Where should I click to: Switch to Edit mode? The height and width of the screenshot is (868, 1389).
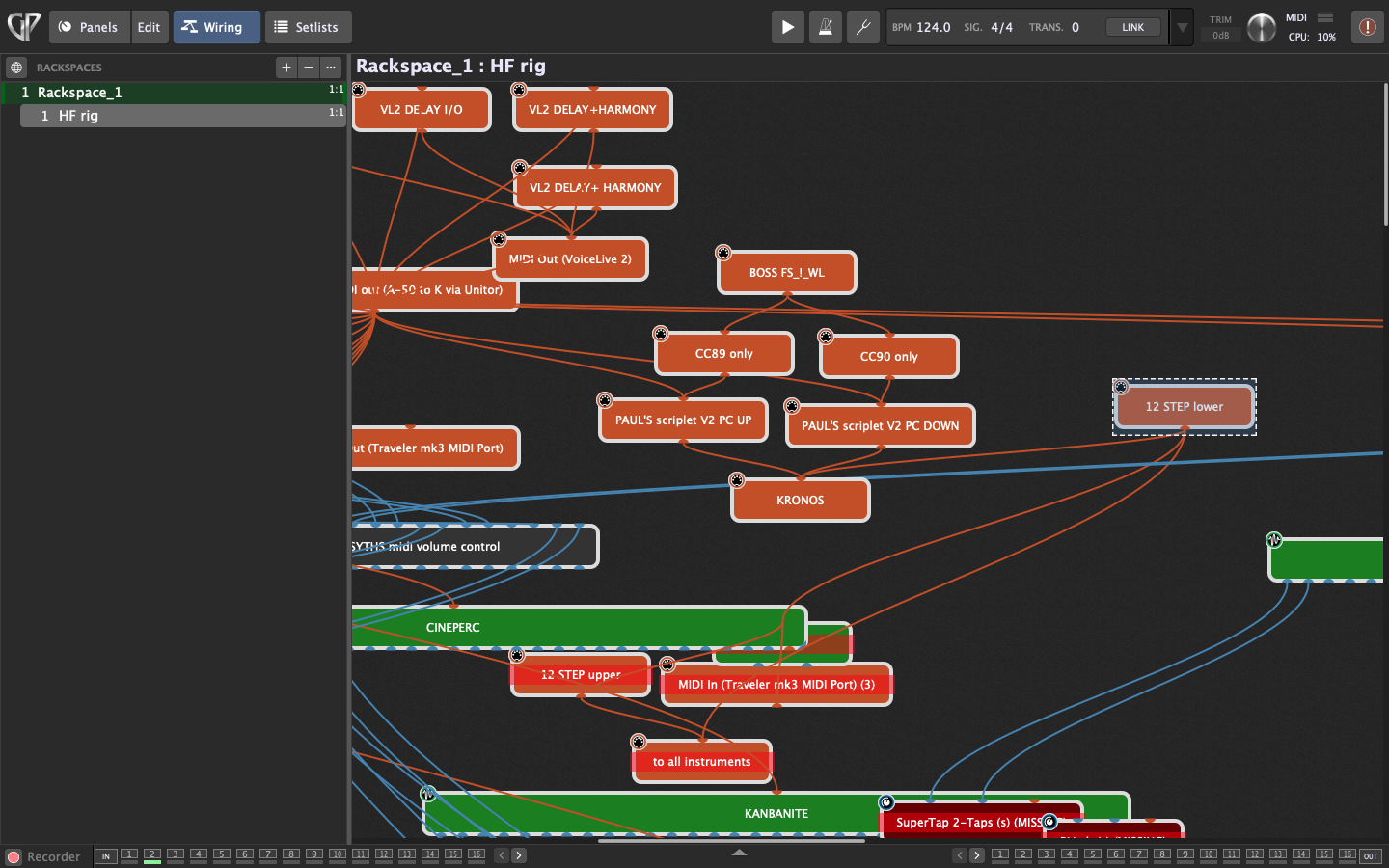click(150, 27)
